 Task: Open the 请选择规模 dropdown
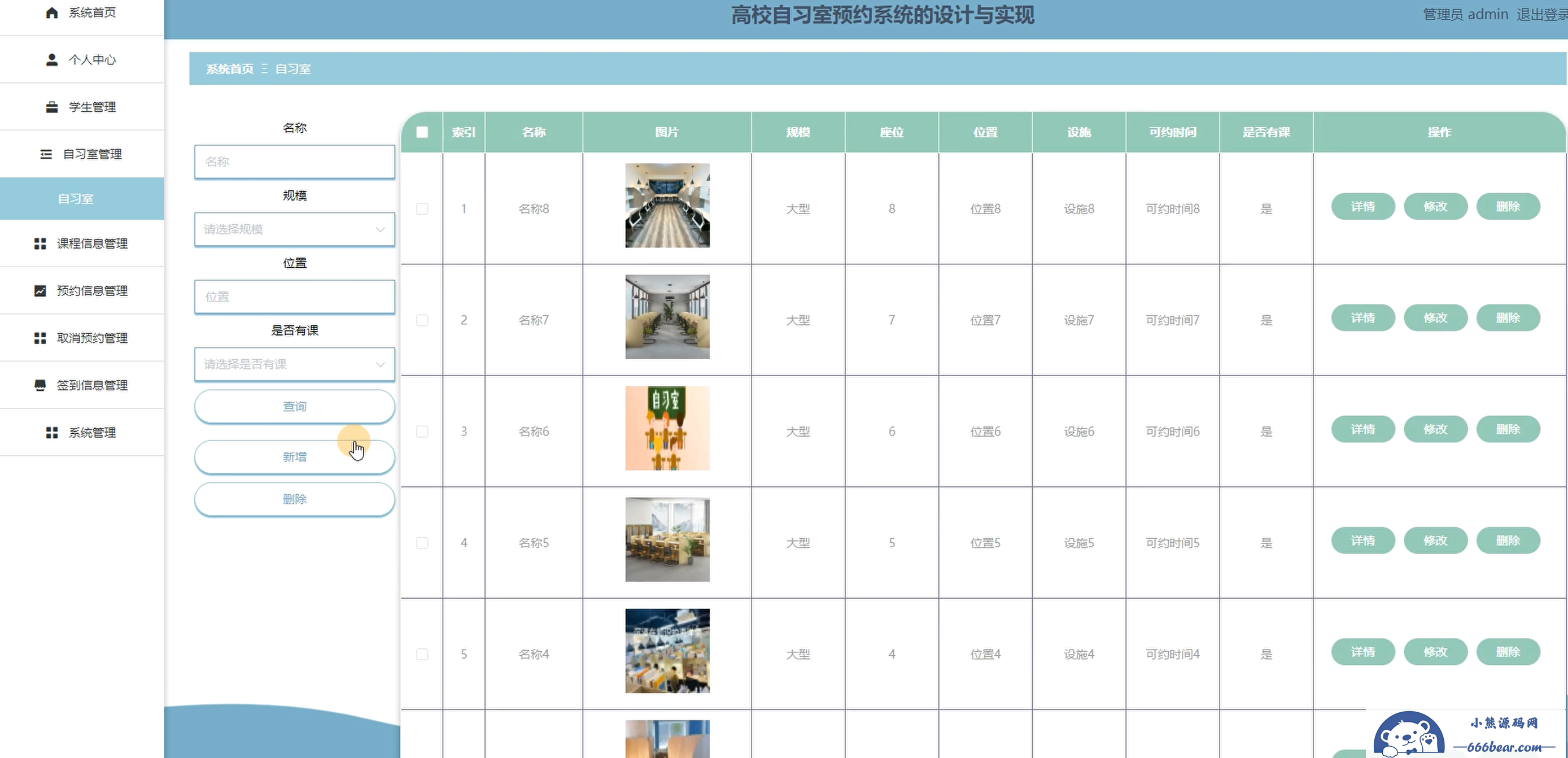295,229
